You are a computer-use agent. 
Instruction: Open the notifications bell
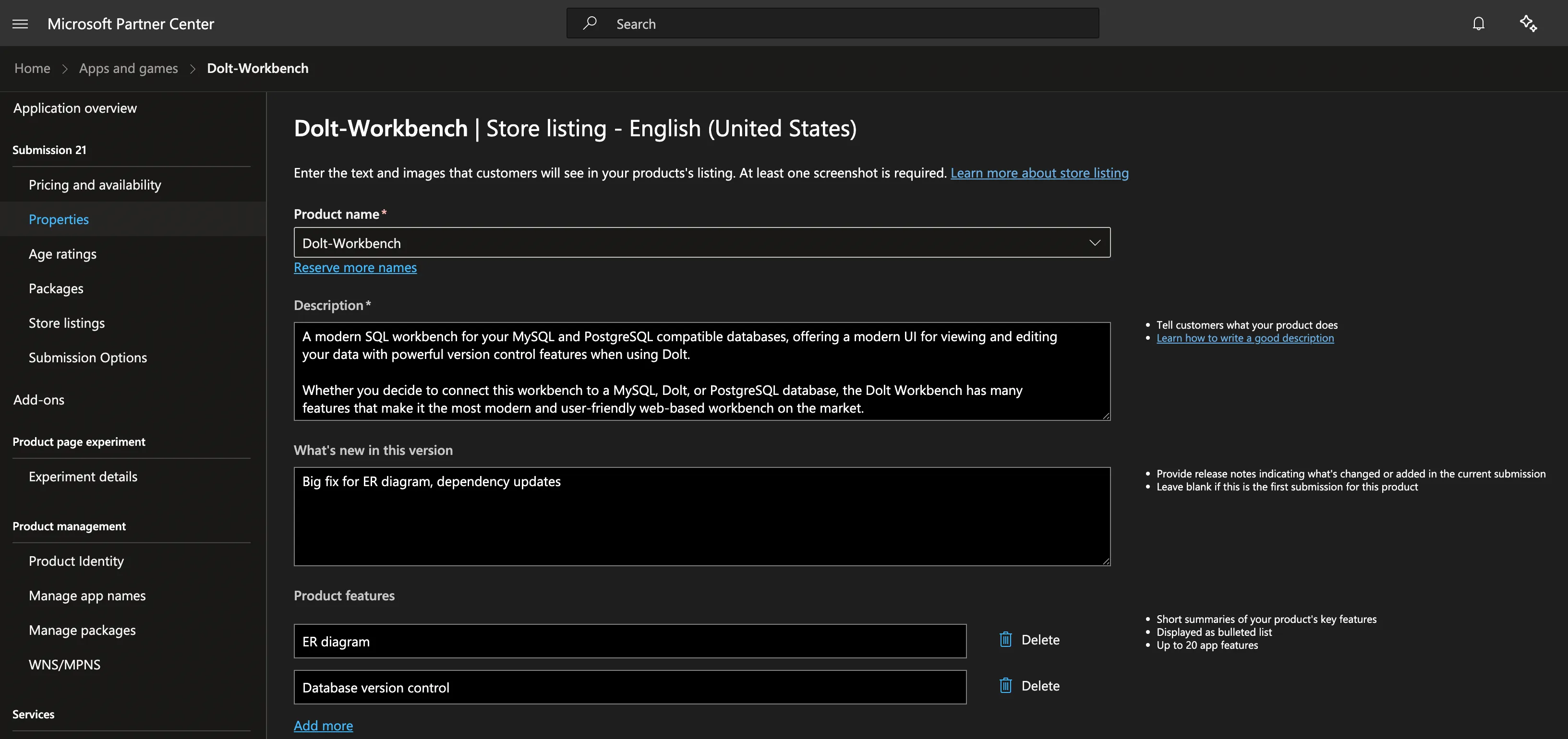coord(1478,24)
